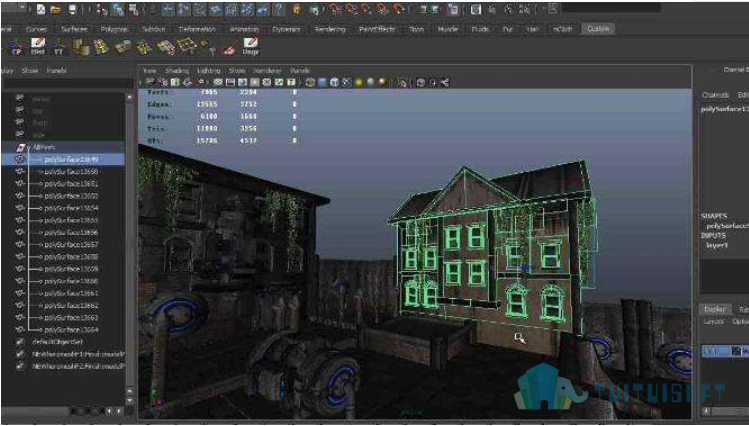Screen dimensions: 749x426
Task: Click layer1 under INPUTS
Action: pyautogui.click(x=717, y=245)
